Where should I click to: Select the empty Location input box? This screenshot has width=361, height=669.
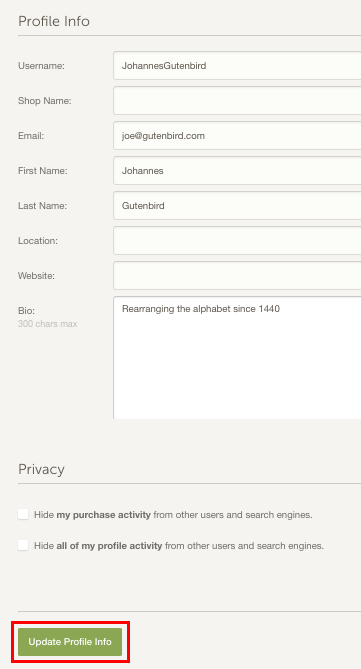[x=237, y=241]
